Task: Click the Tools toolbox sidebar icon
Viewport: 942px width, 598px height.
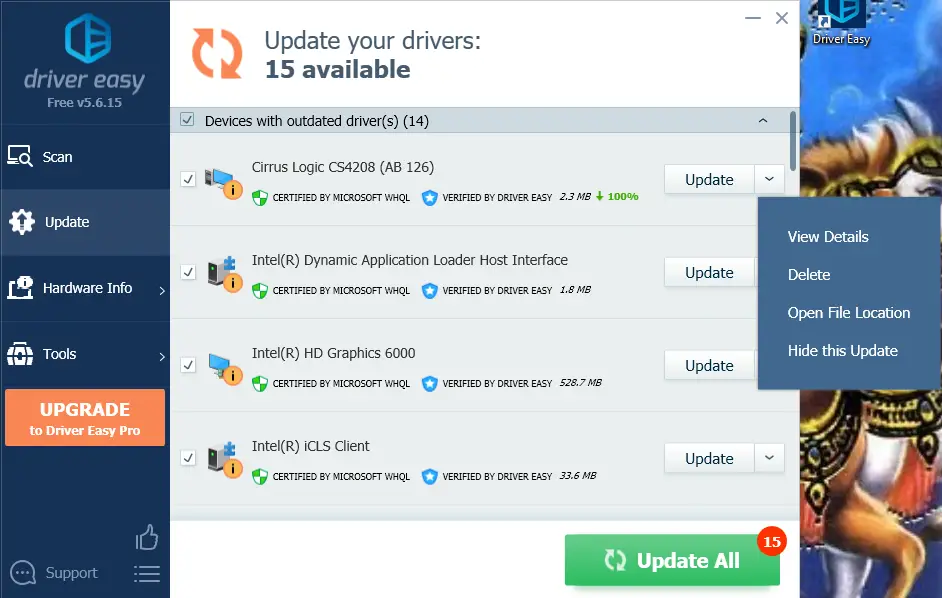Action: click(20, 354)
